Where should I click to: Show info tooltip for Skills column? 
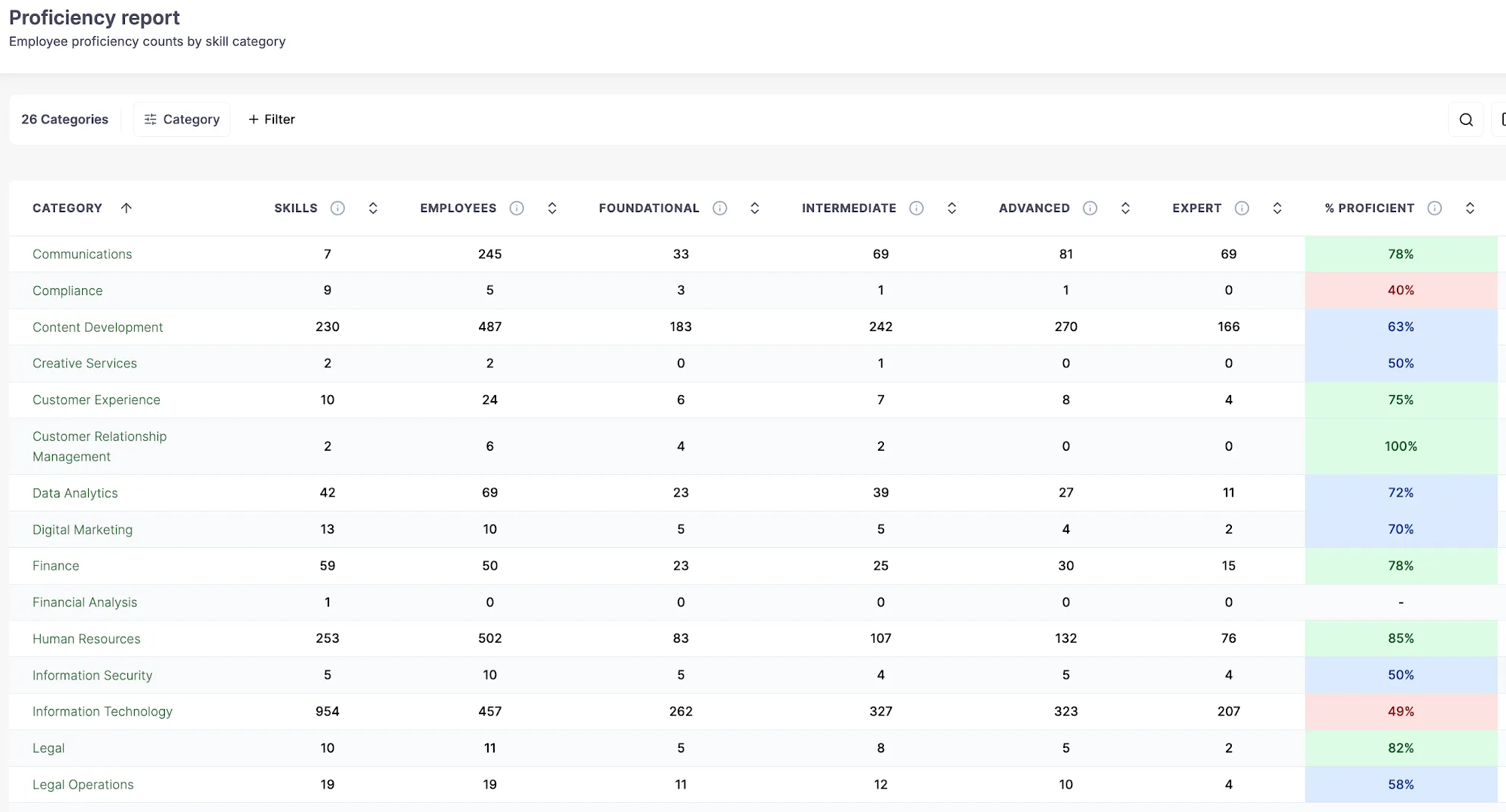point(337,208)
